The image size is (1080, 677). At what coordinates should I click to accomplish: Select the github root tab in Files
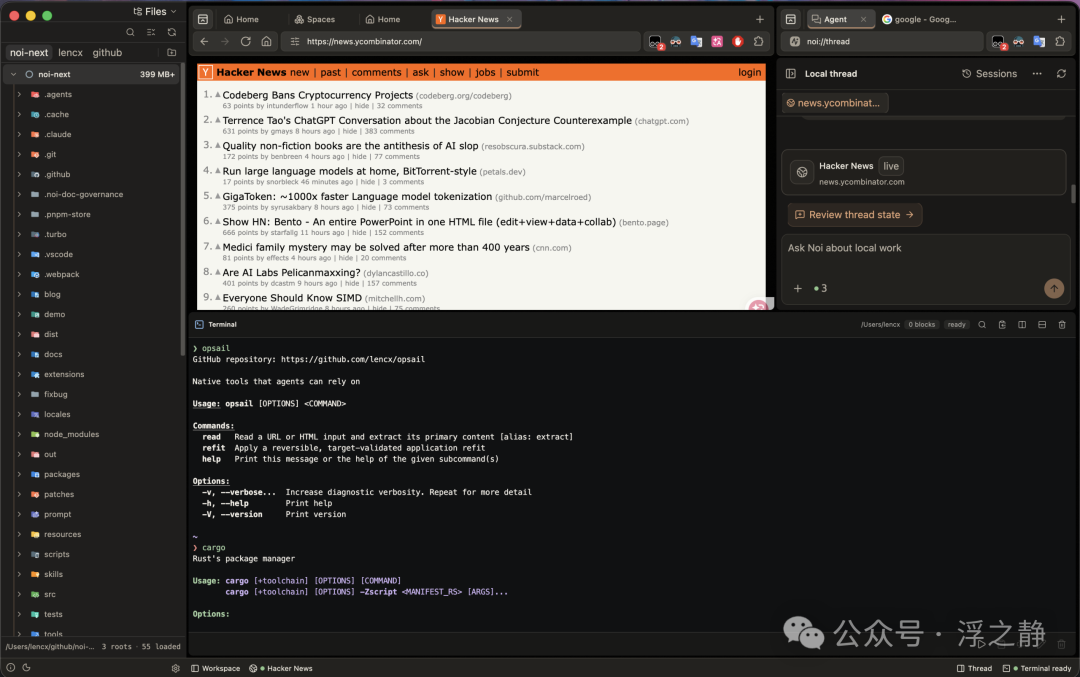tap(107, 52)
